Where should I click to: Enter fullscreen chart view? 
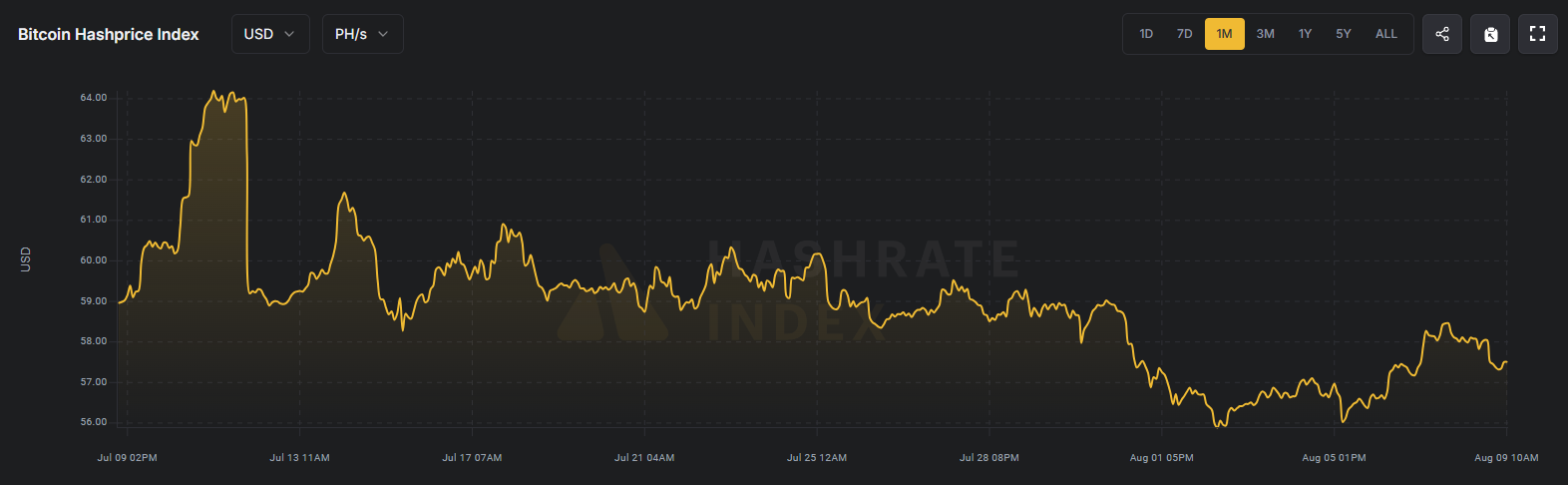tap(1537, 34)
